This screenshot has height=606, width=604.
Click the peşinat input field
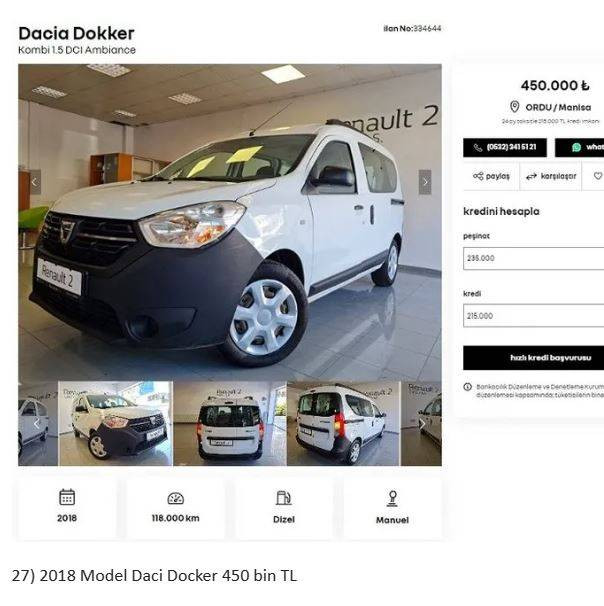point(533,258)
